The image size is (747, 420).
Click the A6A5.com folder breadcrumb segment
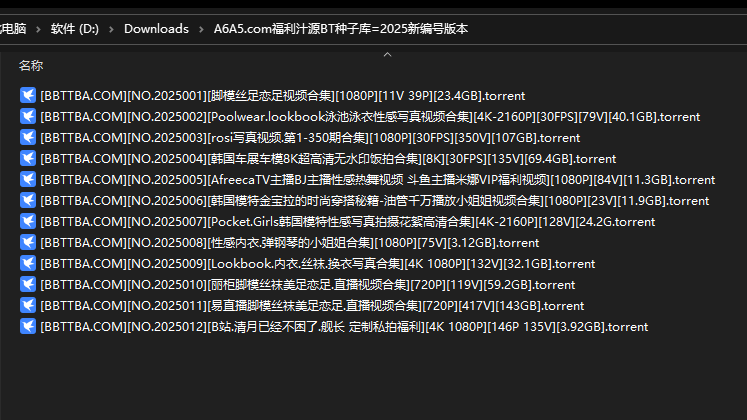pos(340,29)
